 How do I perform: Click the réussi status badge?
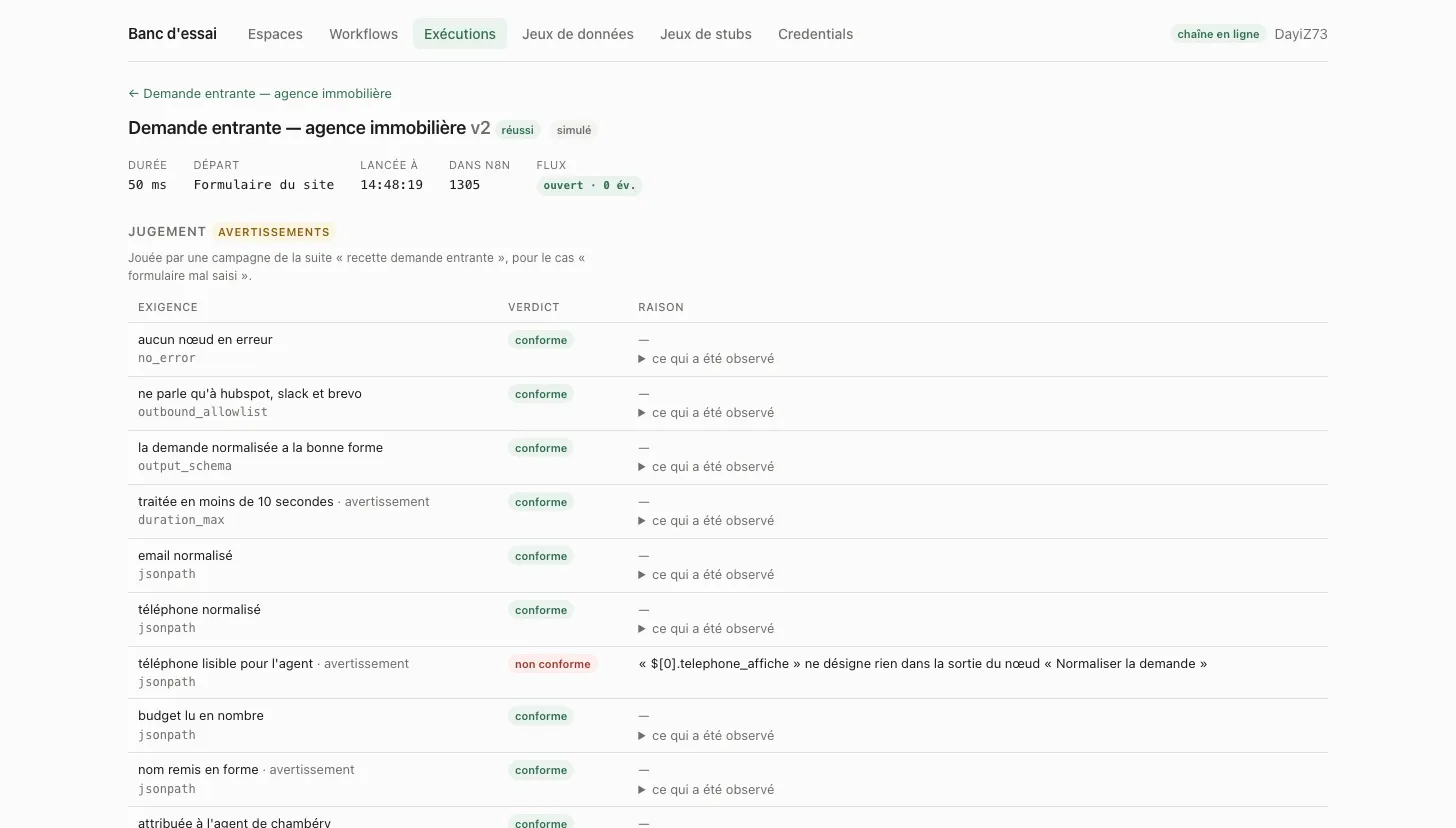[517, 130]
